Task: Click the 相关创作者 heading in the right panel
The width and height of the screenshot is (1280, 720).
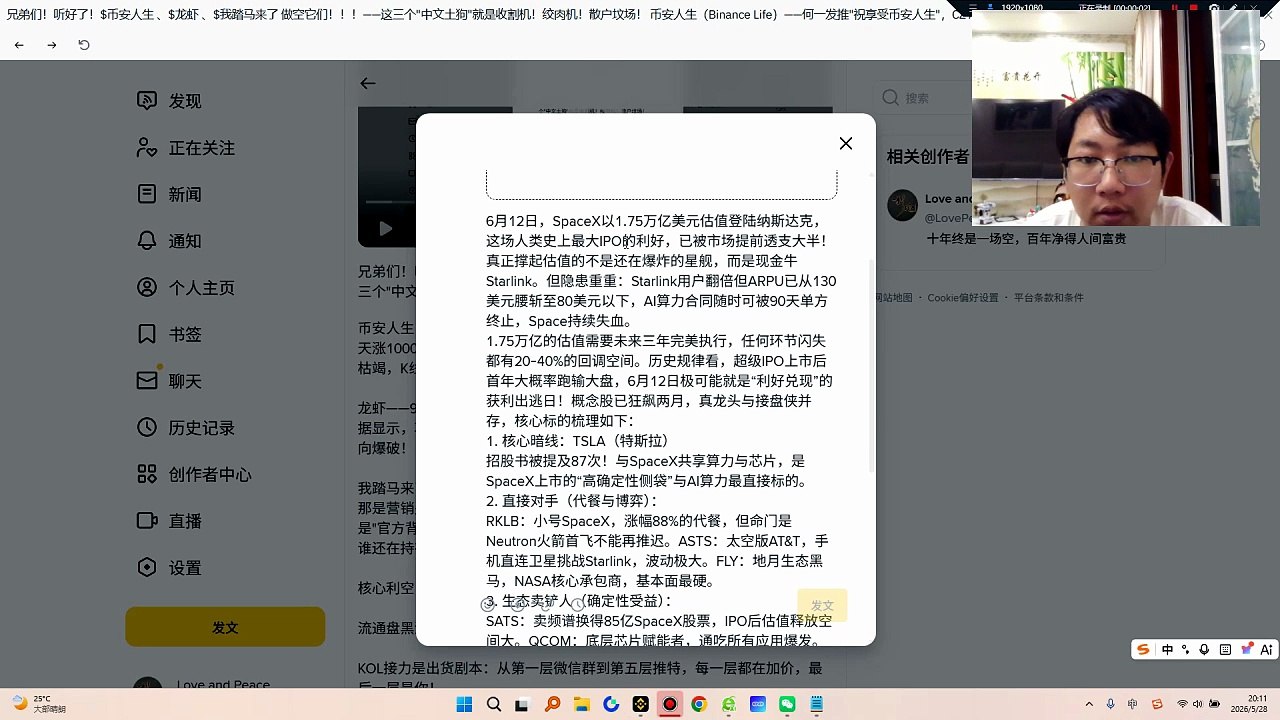Action: coord(927,157)
